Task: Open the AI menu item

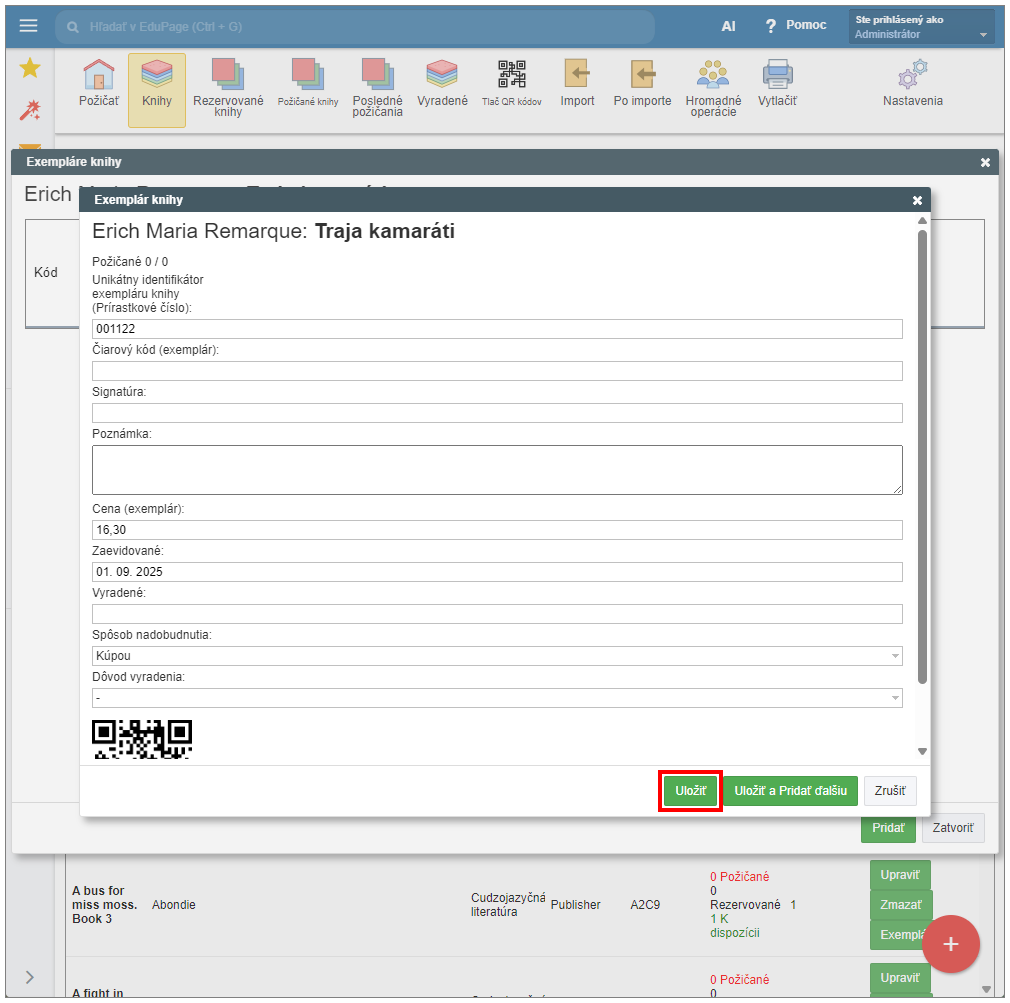Action: [x=728, y=26]
